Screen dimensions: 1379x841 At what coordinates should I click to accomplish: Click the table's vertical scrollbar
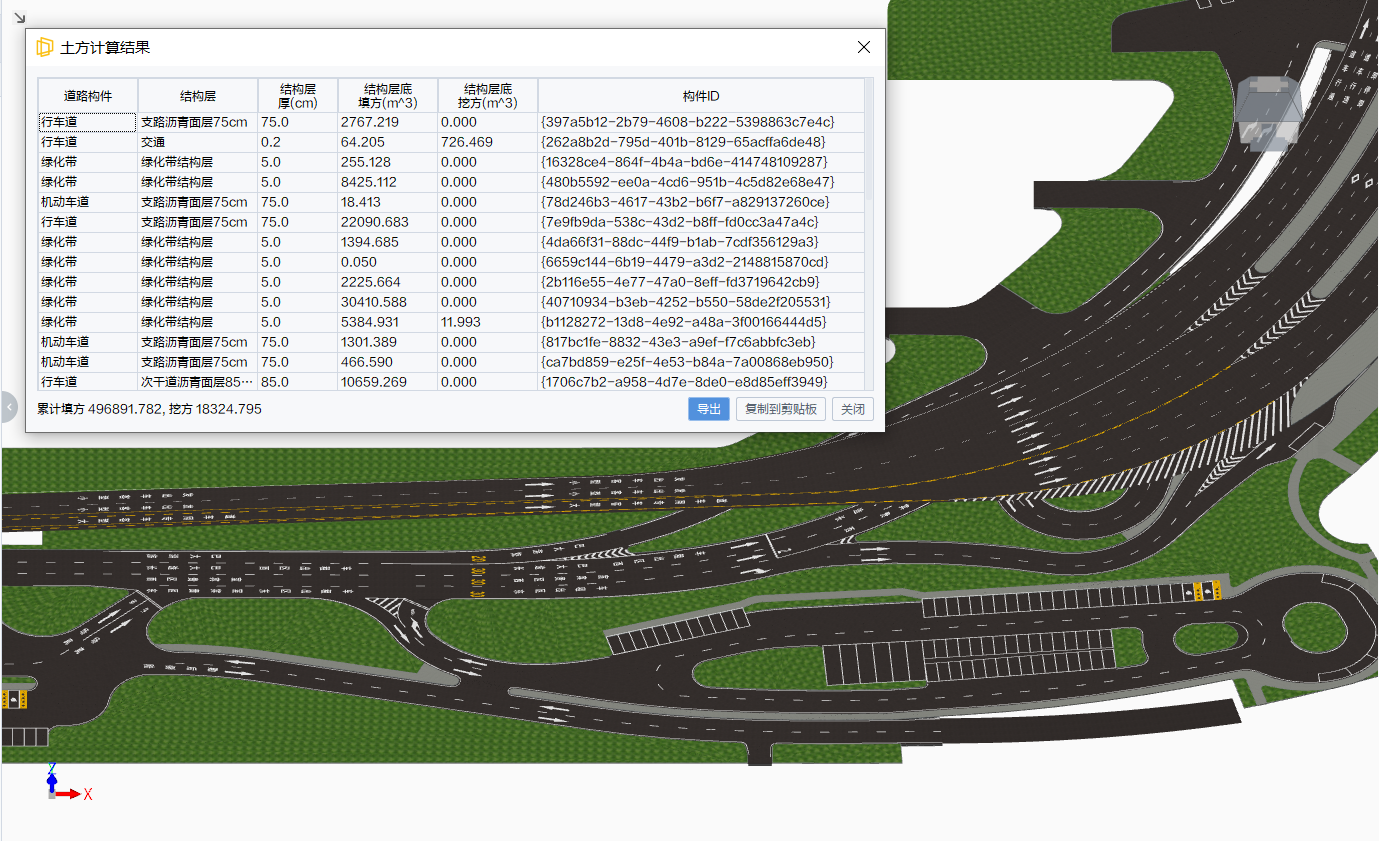pyautogui.click(x=868, y=140)
